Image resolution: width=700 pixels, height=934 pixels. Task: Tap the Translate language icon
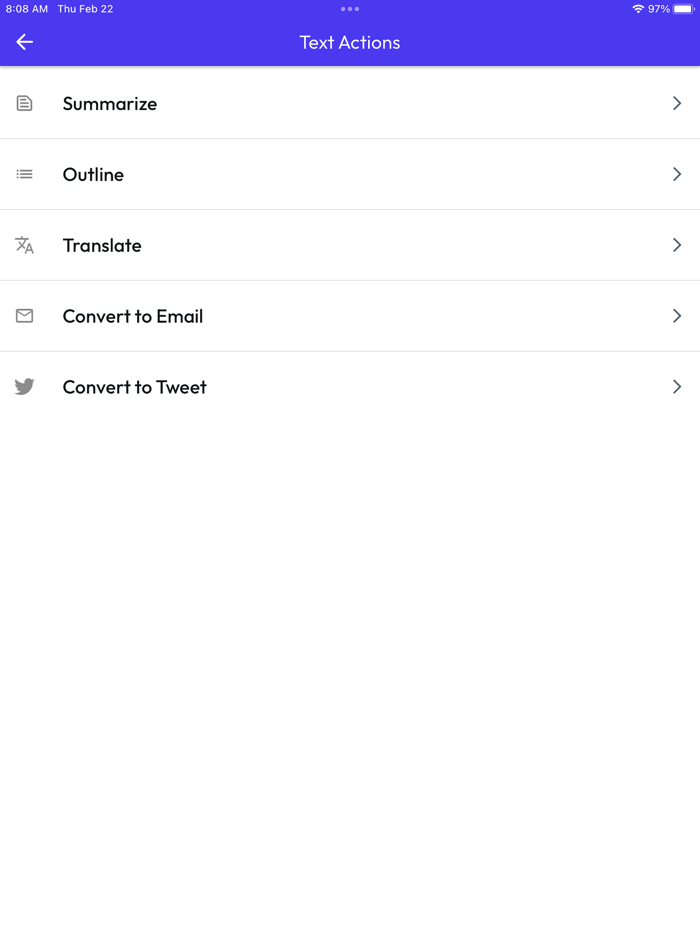(23, 245)
